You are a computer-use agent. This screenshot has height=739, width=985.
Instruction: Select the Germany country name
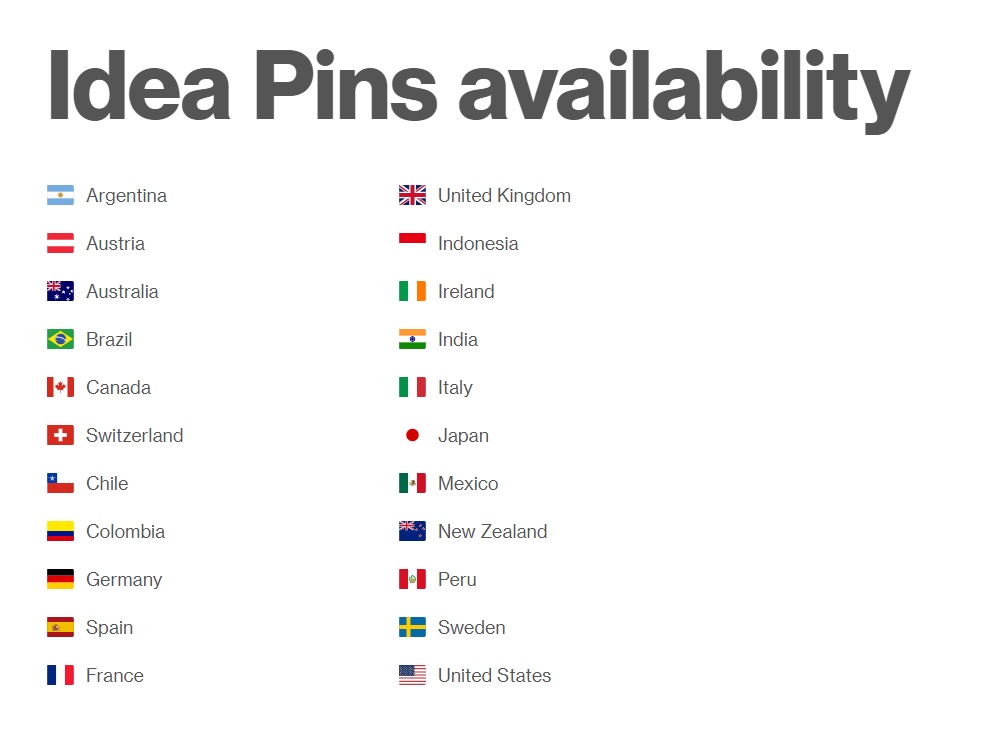click(124, 580)
